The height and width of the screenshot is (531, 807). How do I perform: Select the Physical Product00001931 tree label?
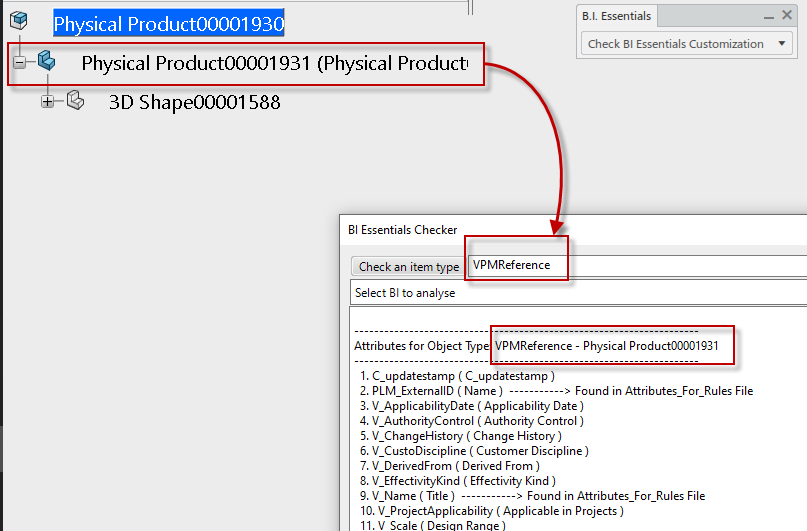(x=273, y=63)
